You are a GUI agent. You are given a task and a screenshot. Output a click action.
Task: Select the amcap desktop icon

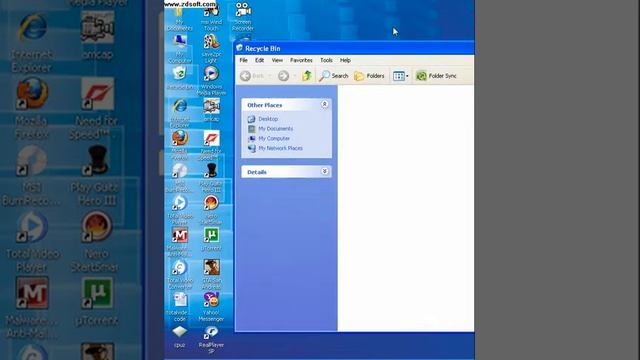point(211,110)
